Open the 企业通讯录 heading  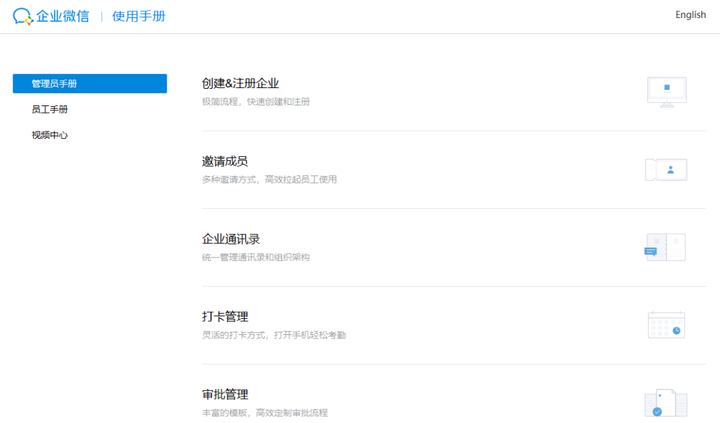coord(231,239)
